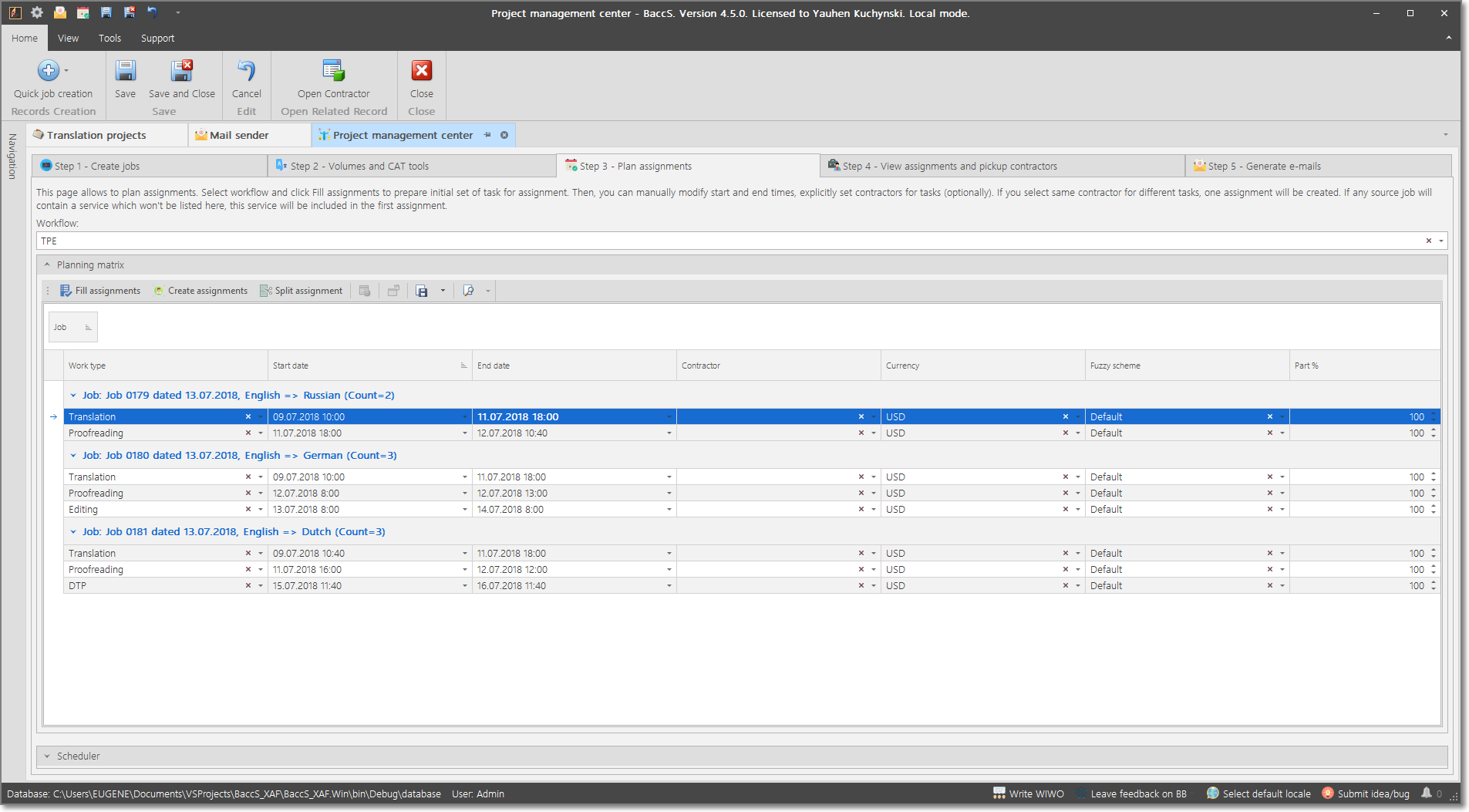1469x812 pixels.
Task: Open the Home ribbon tab
Action: pyautogui.click(x=25, y=38)
